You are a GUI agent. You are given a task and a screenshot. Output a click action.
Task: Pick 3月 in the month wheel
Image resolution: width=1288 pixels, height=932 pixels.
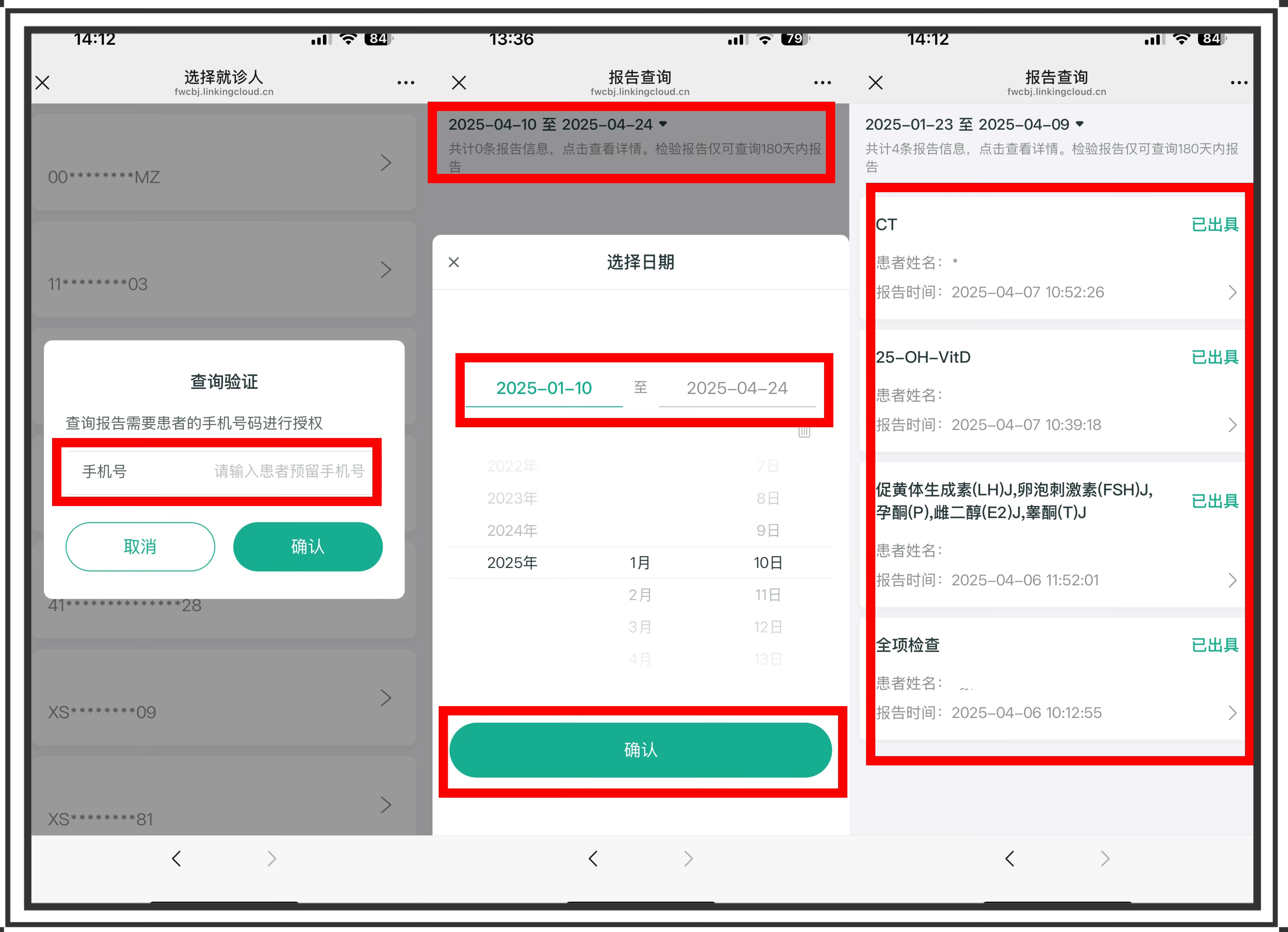(640, 627)
